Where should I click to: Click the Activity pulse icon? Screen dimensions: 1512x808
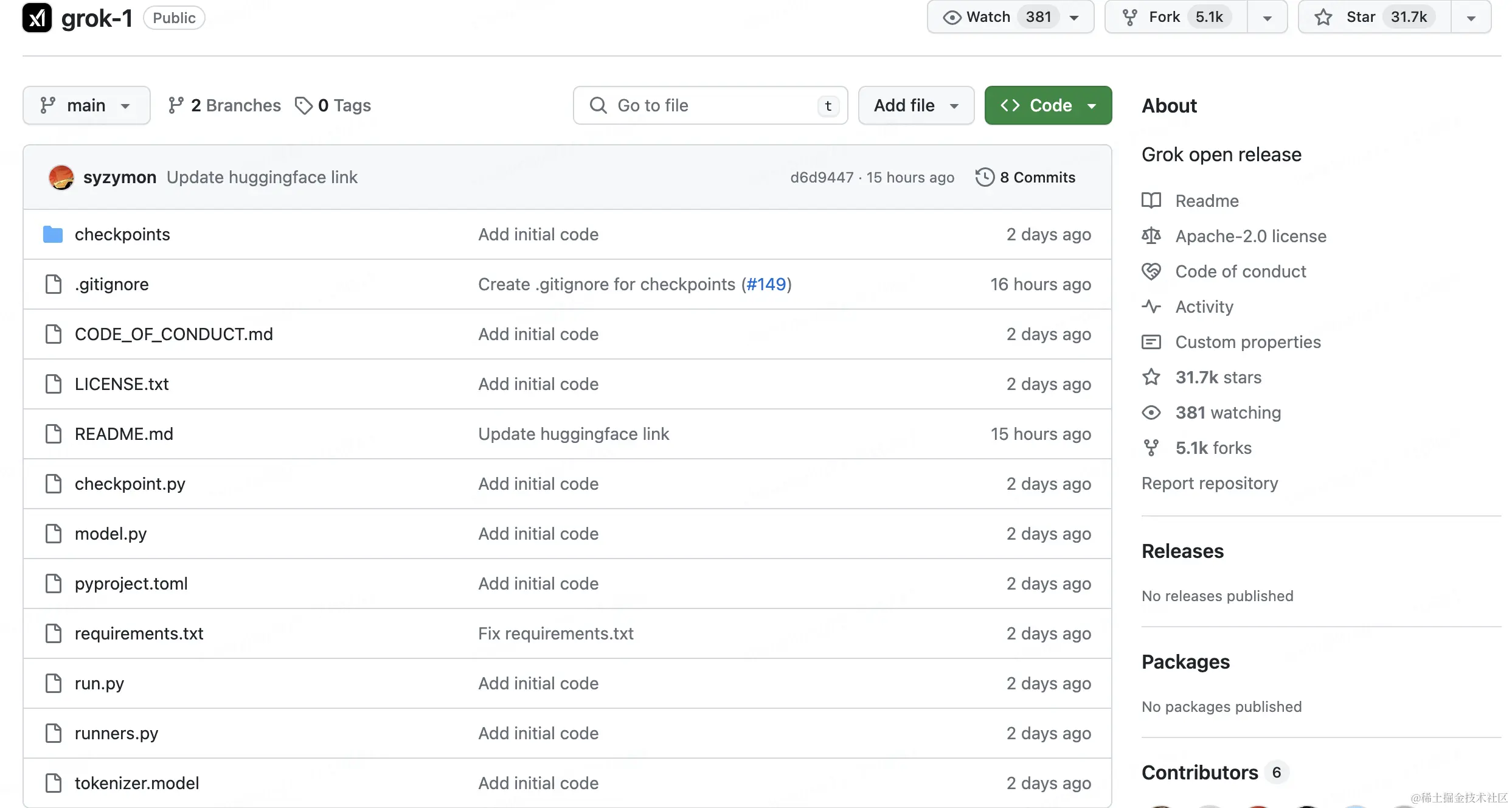coord(1151,307)
